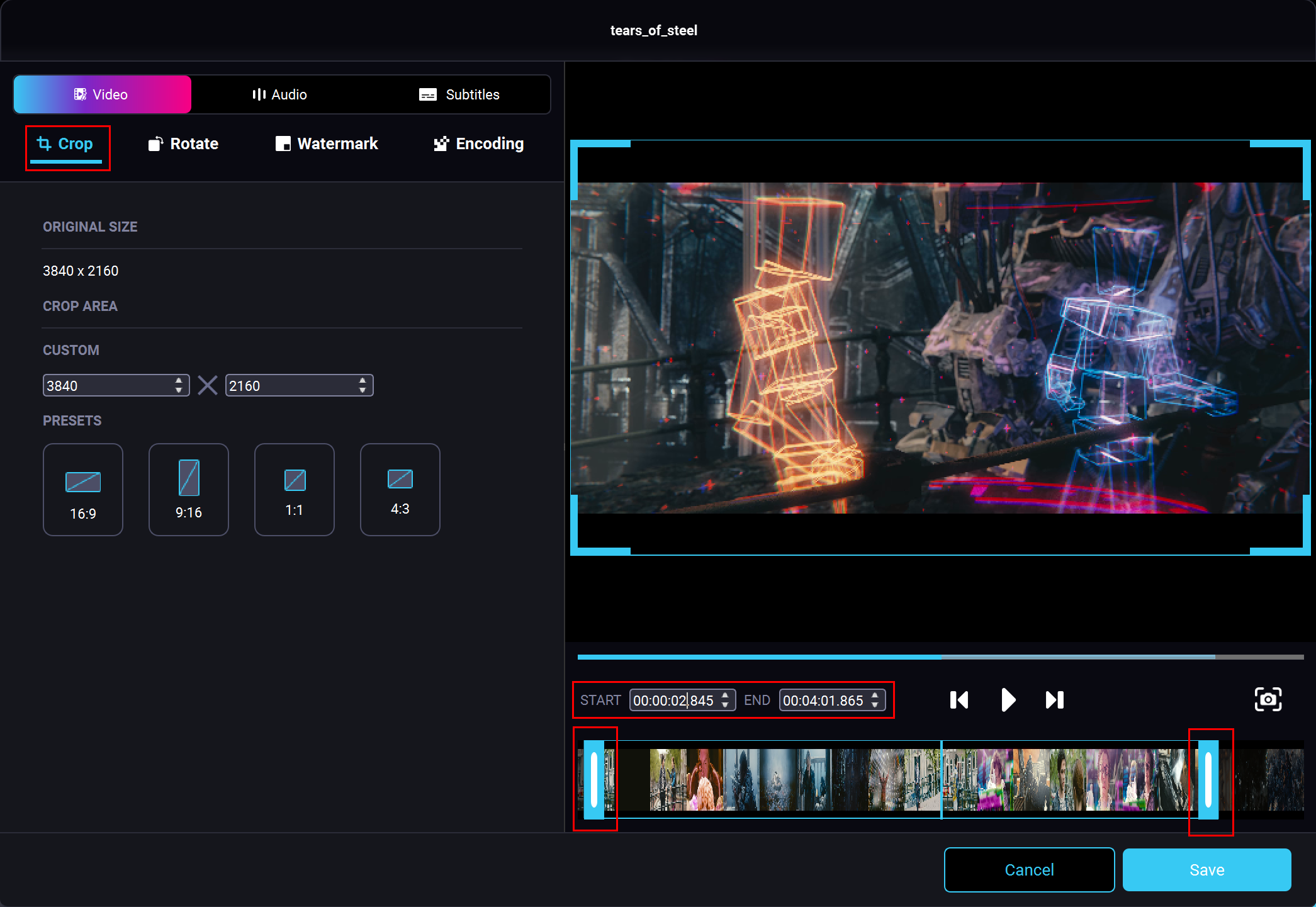
Task: Open the Audio tab
Action: 279,94
